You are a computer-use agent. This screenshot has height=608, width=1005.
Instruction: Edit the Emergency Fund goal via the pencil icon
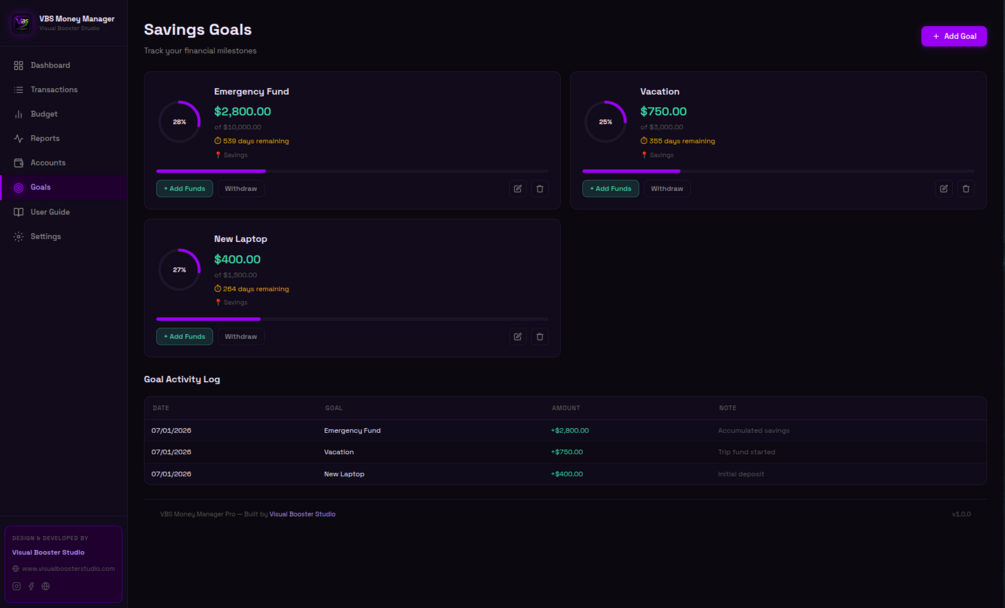(x=518, y=189)
